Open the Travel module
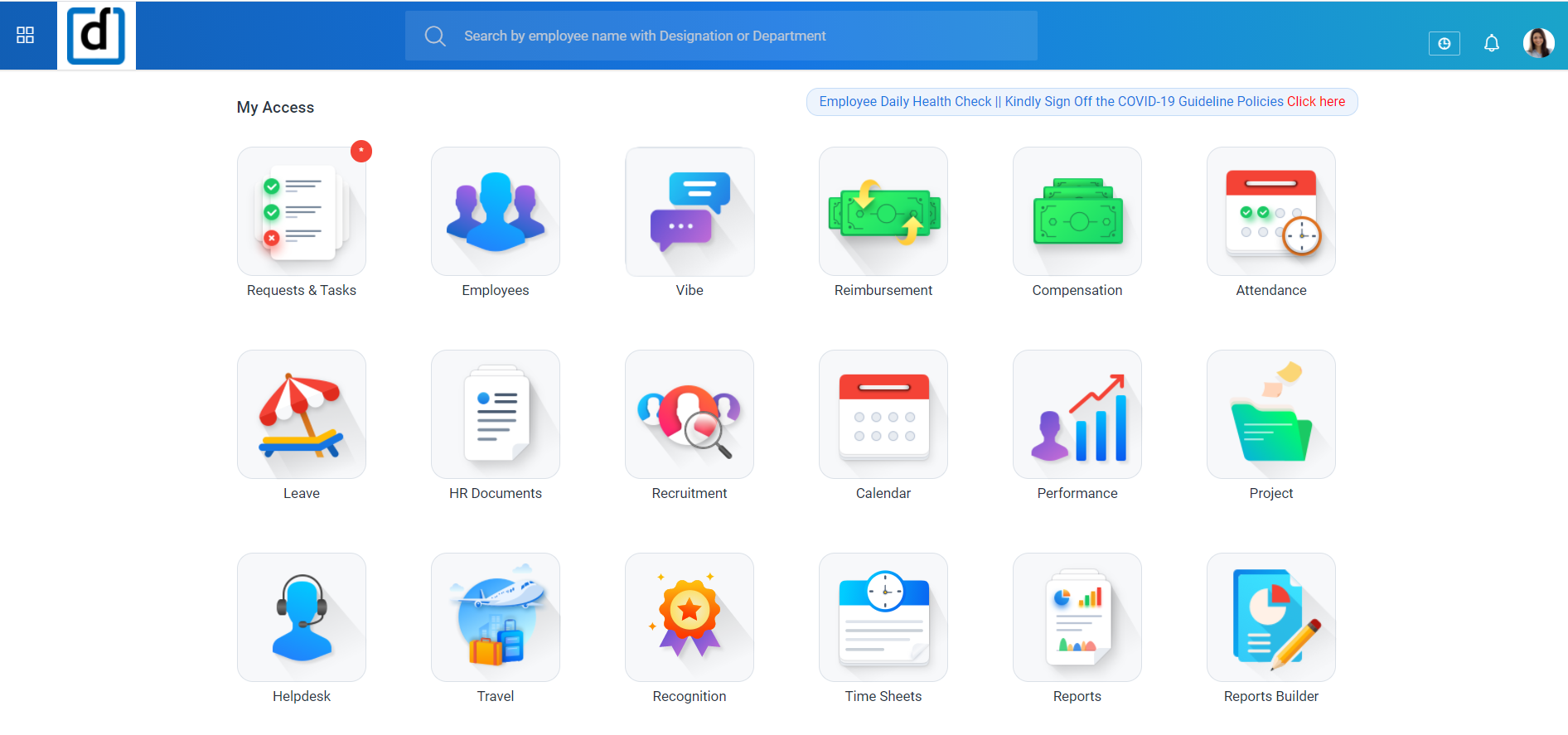 [496, 618]
